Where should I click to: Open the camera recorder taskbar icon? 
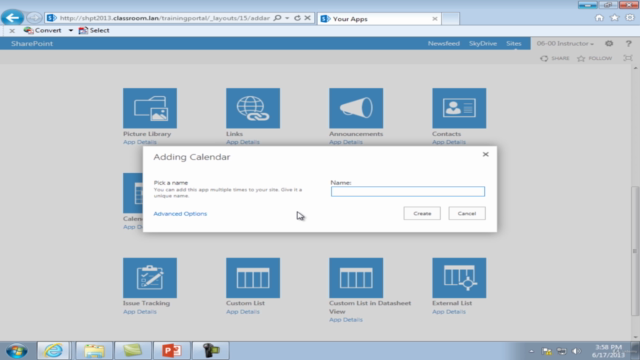tap(211, 351)
